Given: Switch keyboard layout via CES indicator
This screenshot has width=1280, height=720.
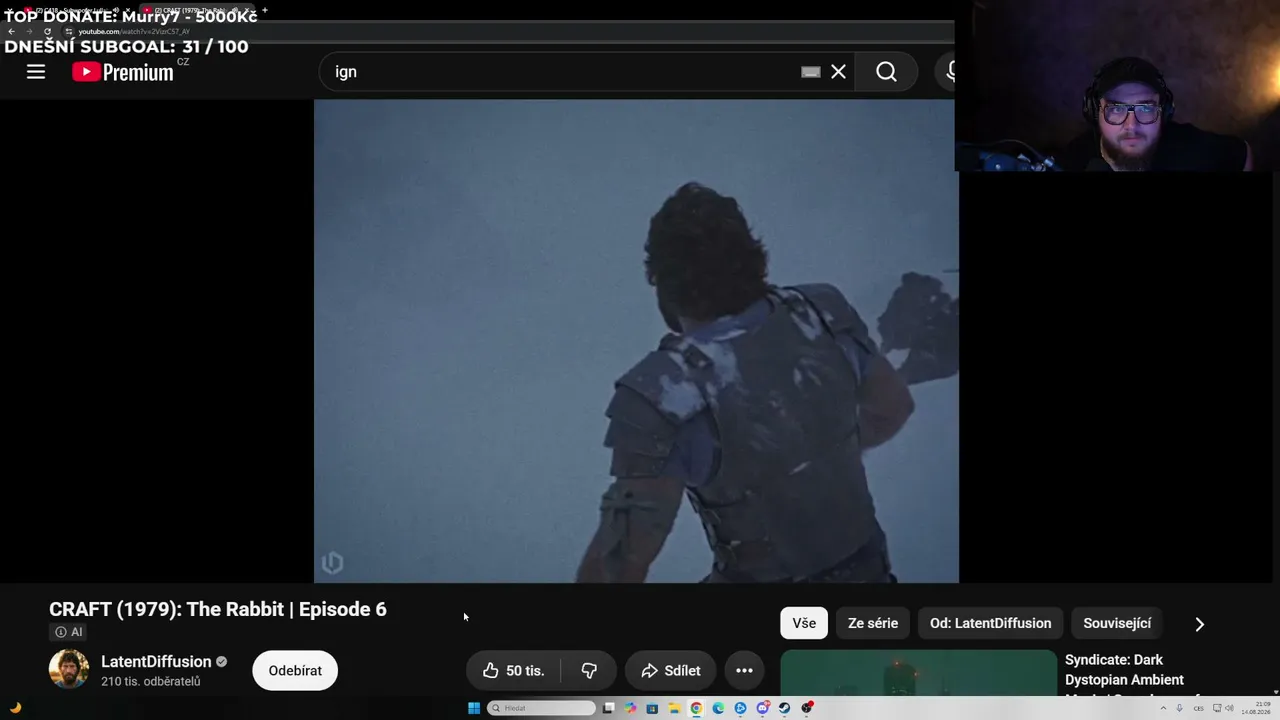Looking at the screenshot, I should [x=1198, y=708].
